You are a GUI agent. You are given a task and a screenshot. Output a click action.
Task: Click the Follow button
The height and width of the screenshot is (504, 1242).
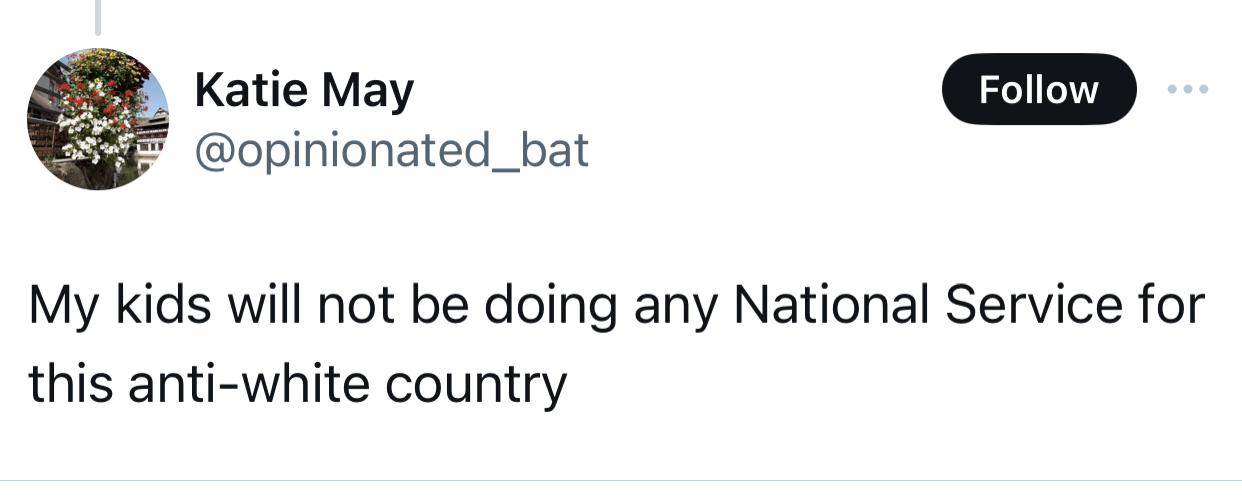pos(1038,90)
